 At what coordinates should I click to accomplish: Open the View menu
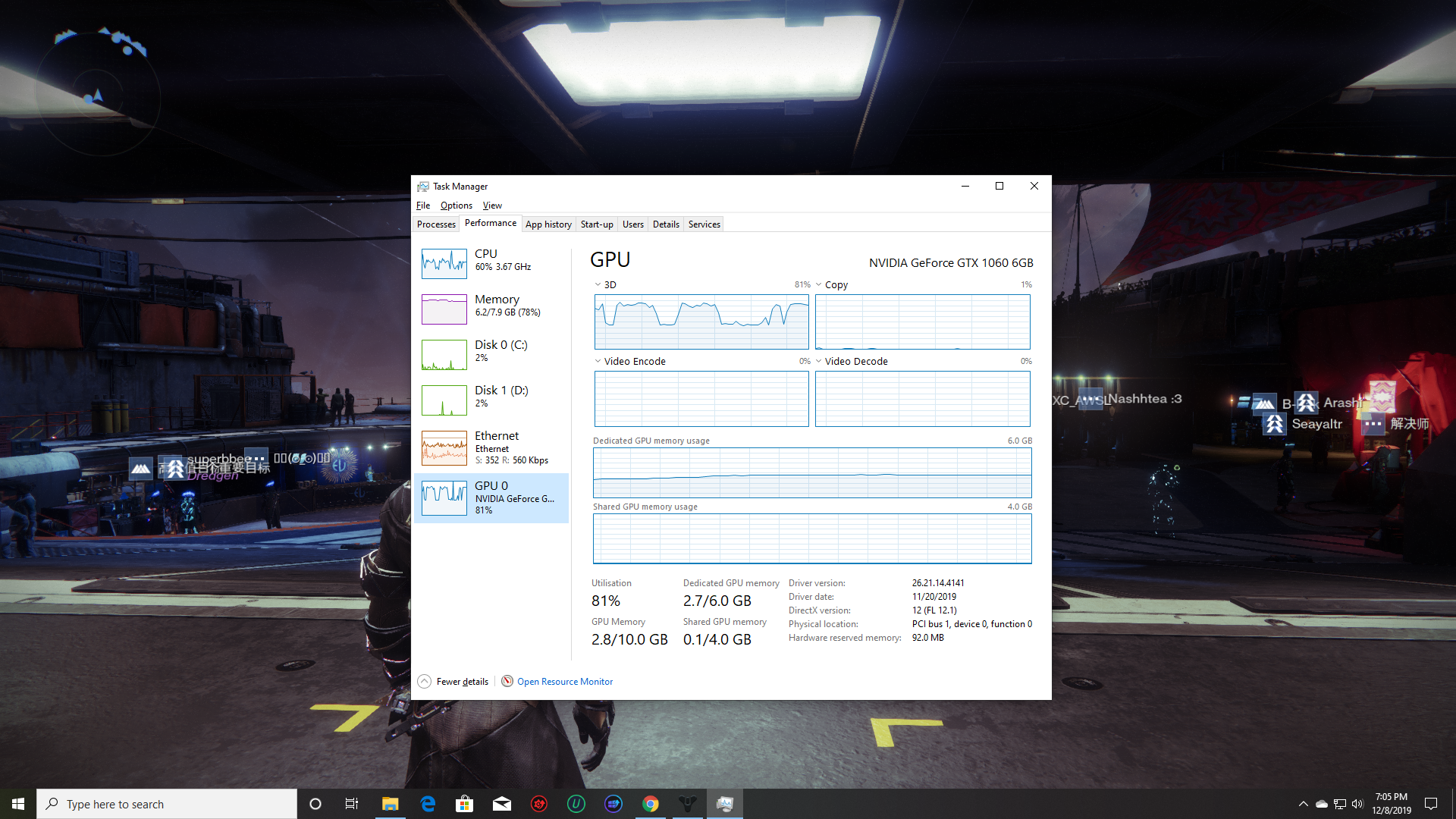point(492,206)
